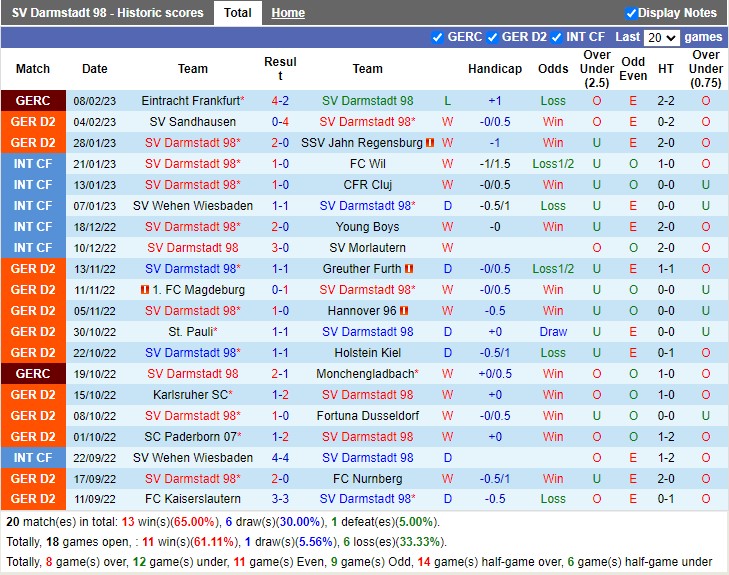
Task: Uncheck the GER D2 league filter
Action: (492, 37)
